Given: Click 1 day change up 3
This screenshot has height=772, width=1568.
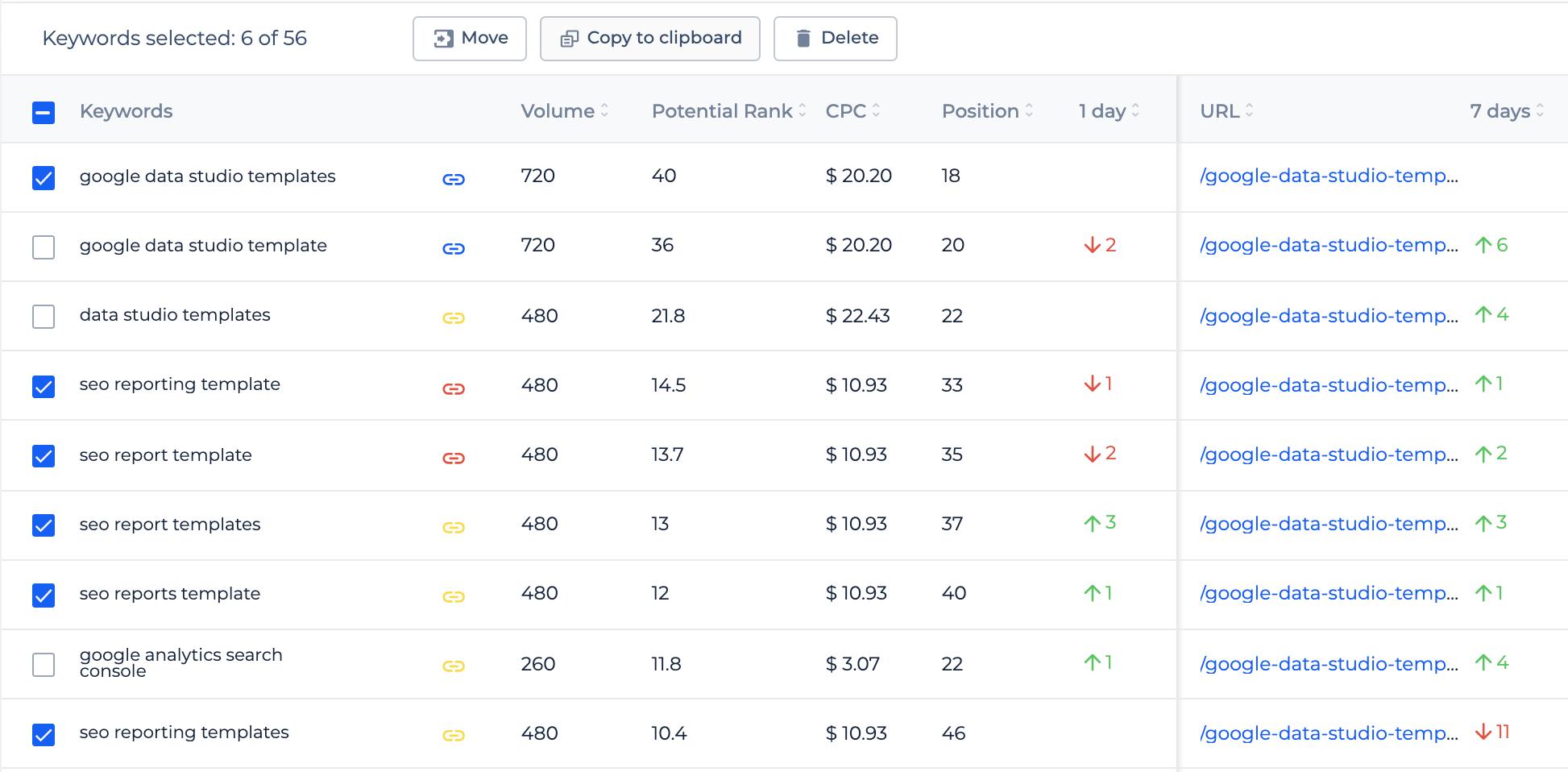Looking at the screenshot, I should point(1100,523).
